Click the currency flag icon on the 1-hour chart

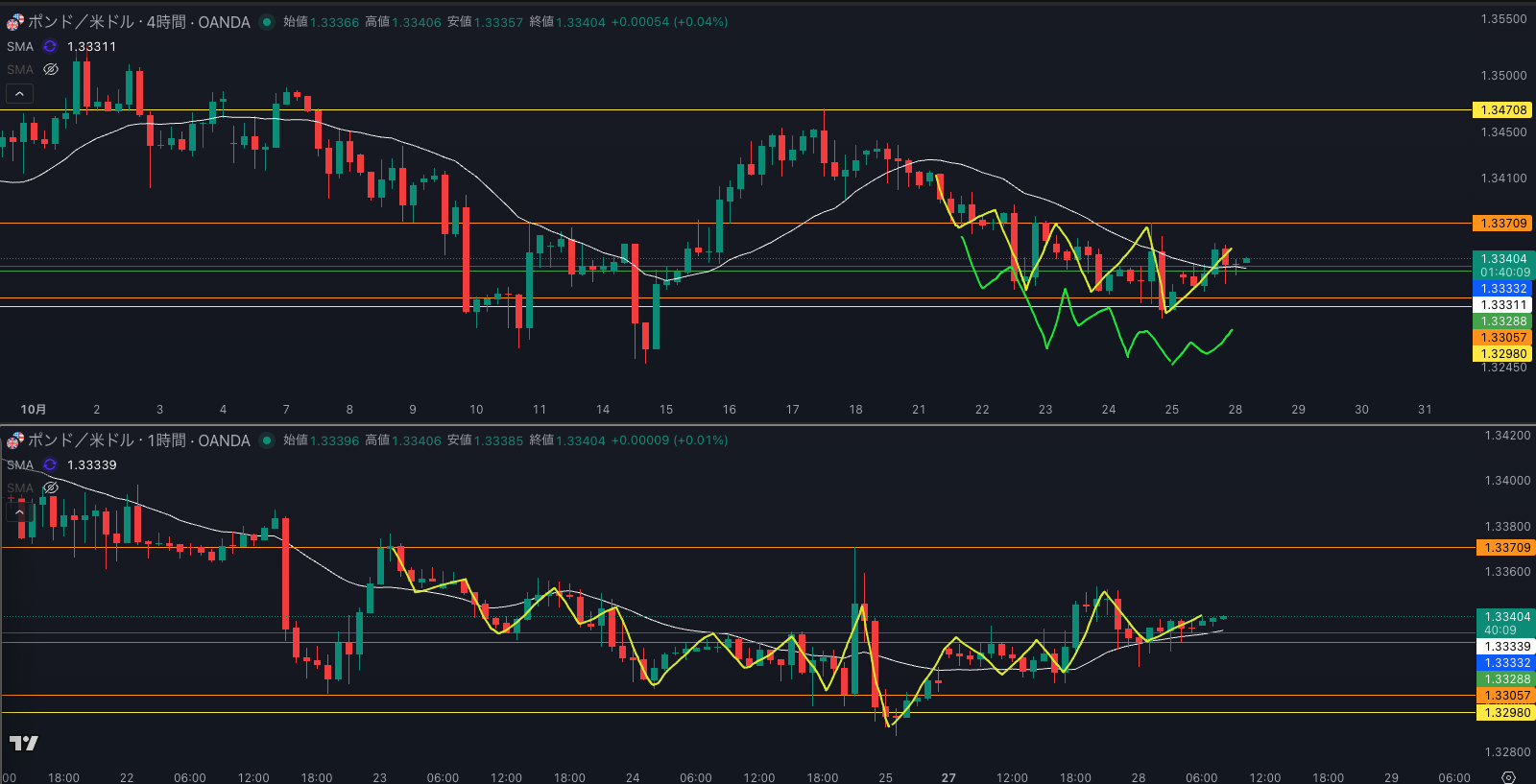15,440
